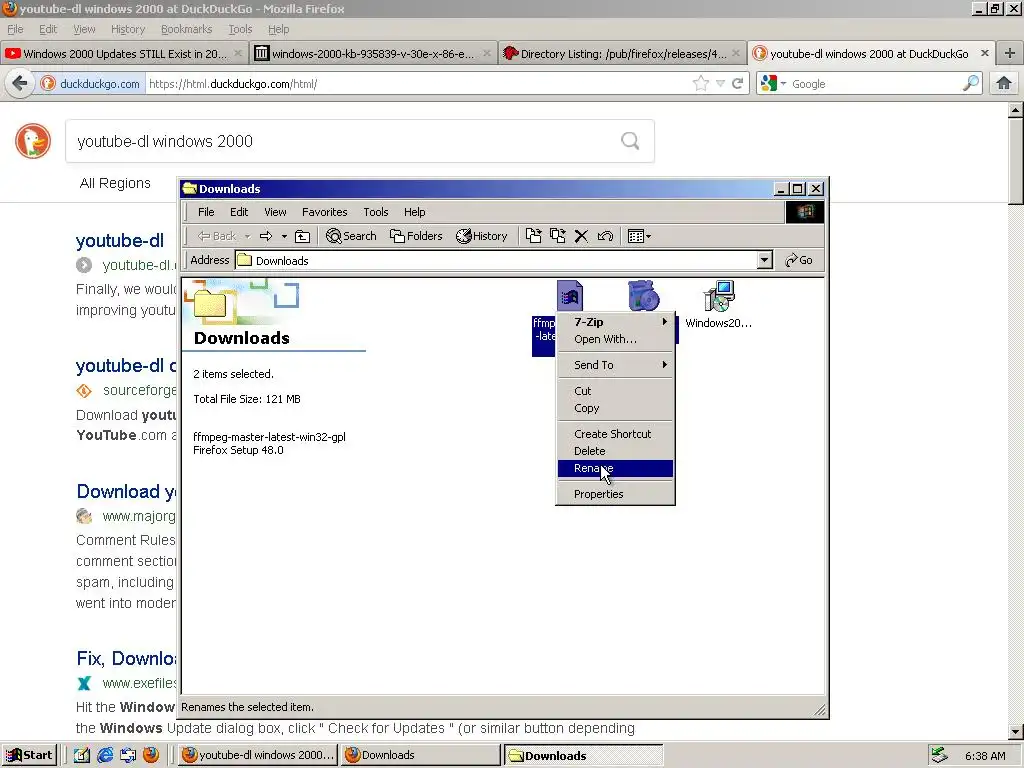1024x768 pixels.
Task: Click the Delete X toolbar icon
Action: tap(581, 236)
